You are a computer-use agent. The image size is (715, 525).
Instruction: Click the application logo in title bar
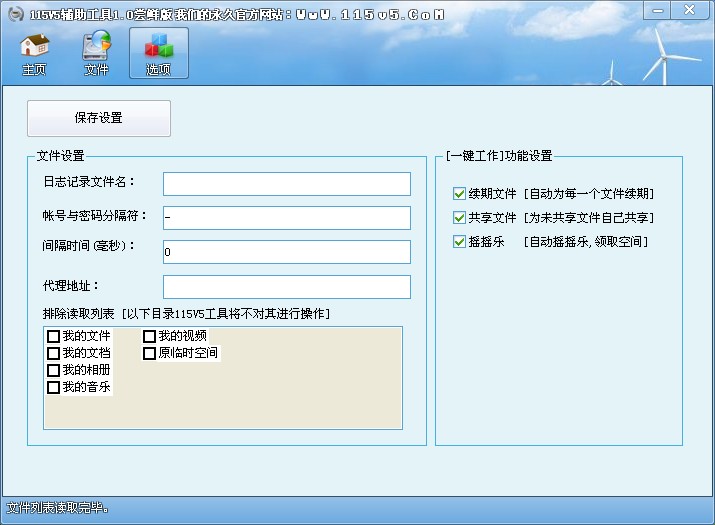click(16, 14)
